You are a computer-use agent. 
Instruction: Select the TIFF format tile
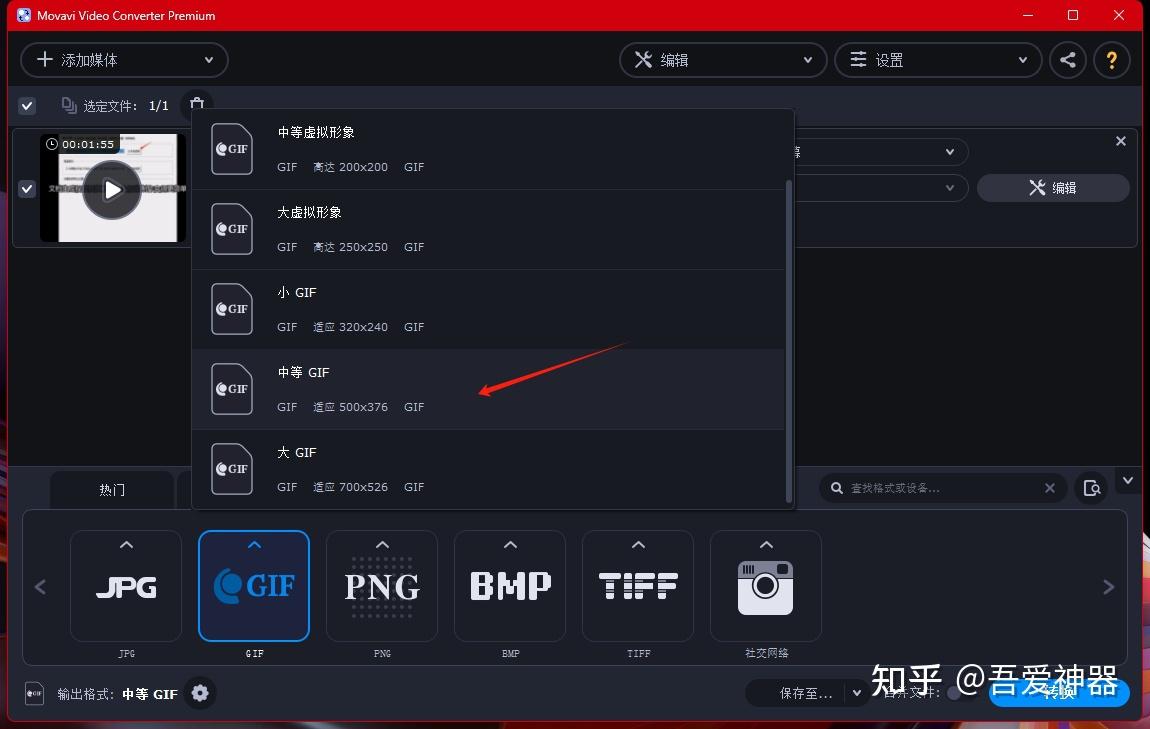(638, 586)
